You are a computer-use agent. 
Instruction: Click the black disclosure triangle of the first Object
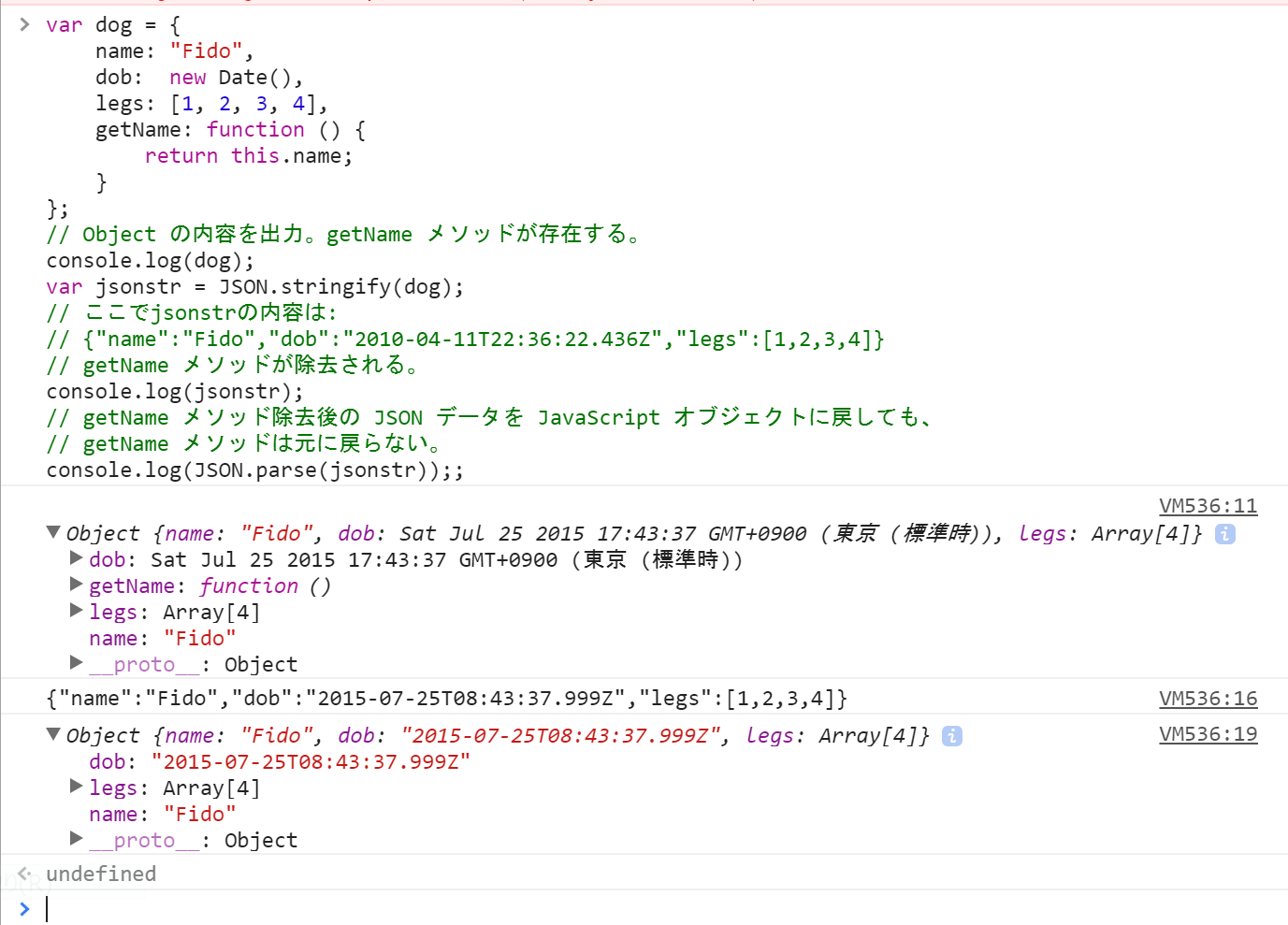[x=53, y=533]
